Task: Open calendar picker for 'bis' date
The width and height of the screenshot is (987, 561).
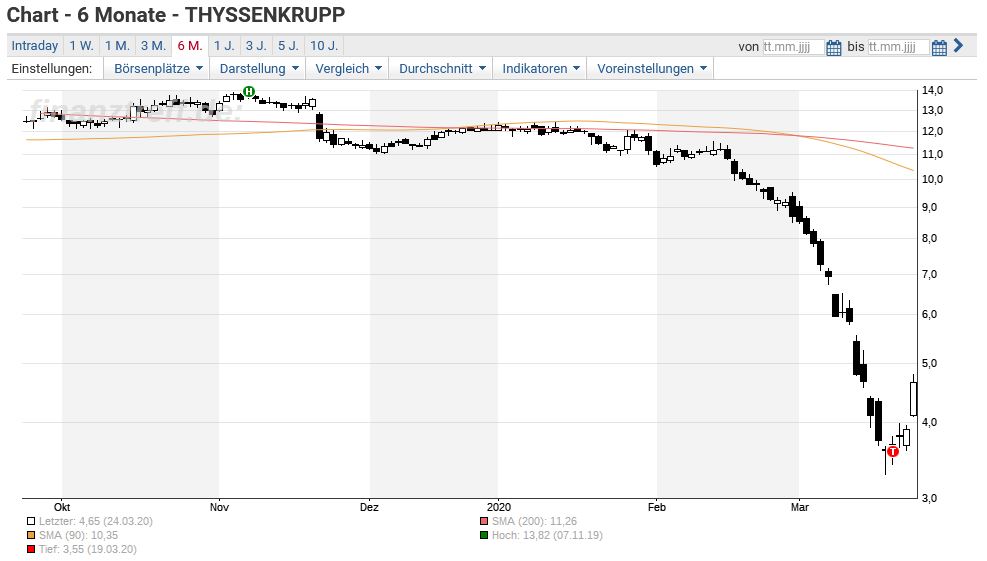Action: 939,47
